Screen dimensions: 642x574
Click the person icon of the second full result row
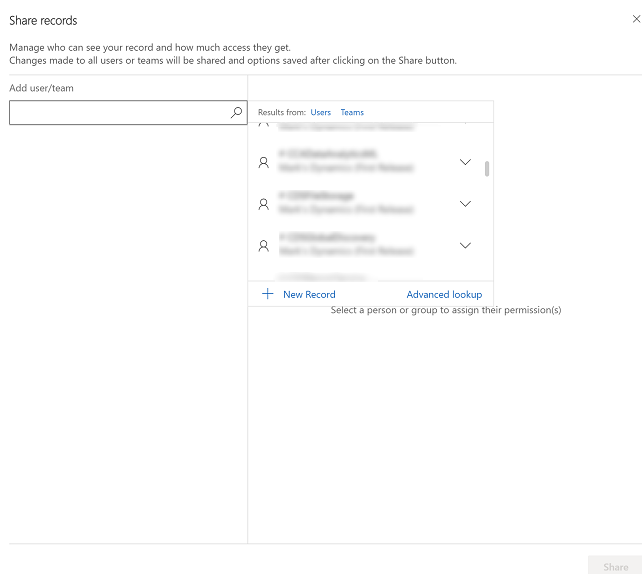264,204
